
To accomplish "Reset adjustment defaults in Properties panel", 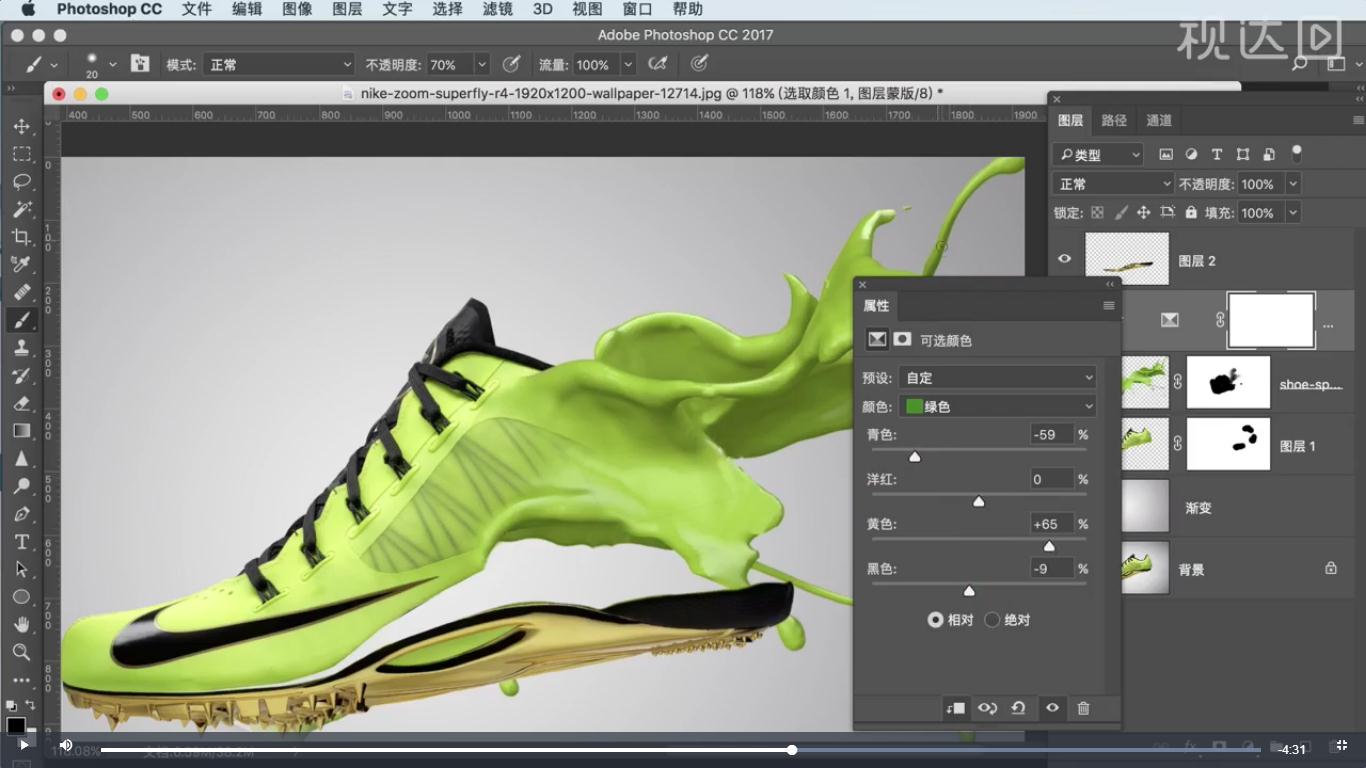I will [1018, 708].
